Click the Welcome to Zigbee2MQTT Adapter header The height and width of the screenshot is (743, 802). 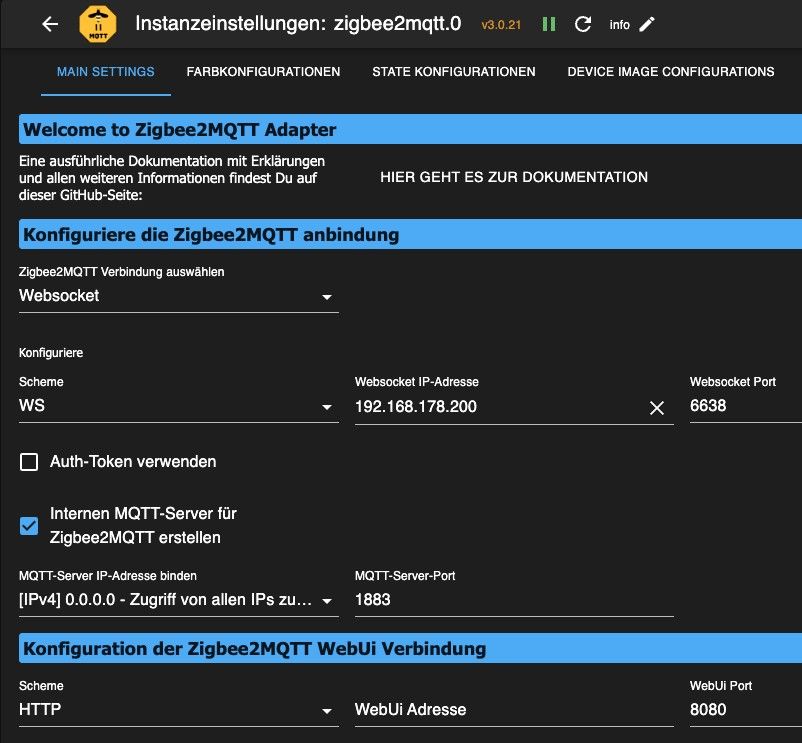pos(410,129)
